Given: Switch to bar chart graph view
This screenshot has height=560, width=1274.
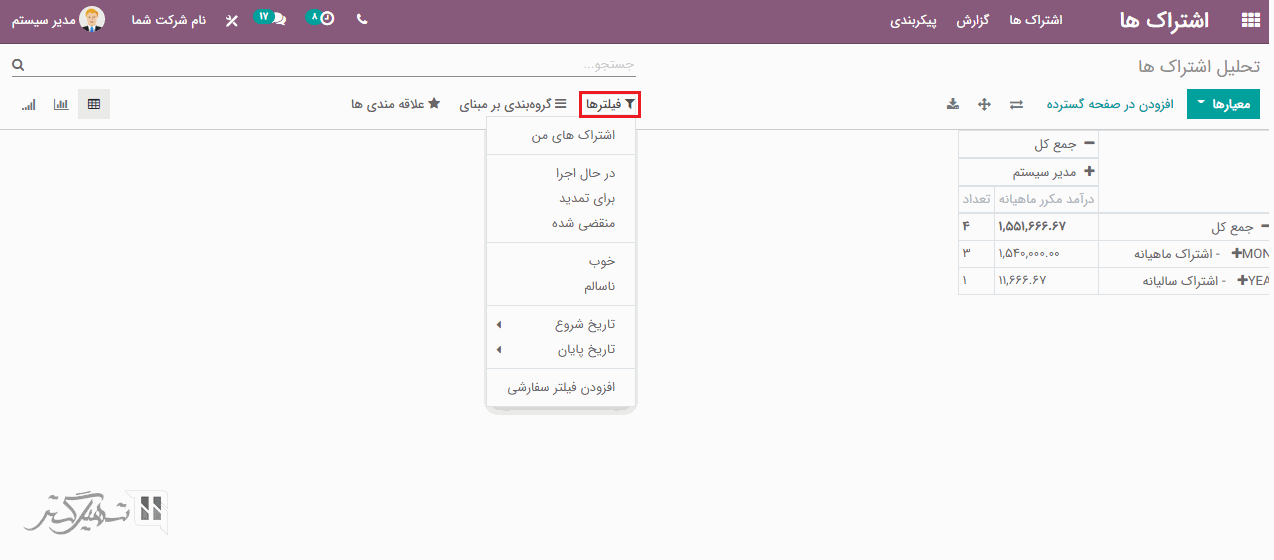Looking at the screenshot, I should click(x=61, y=104).
